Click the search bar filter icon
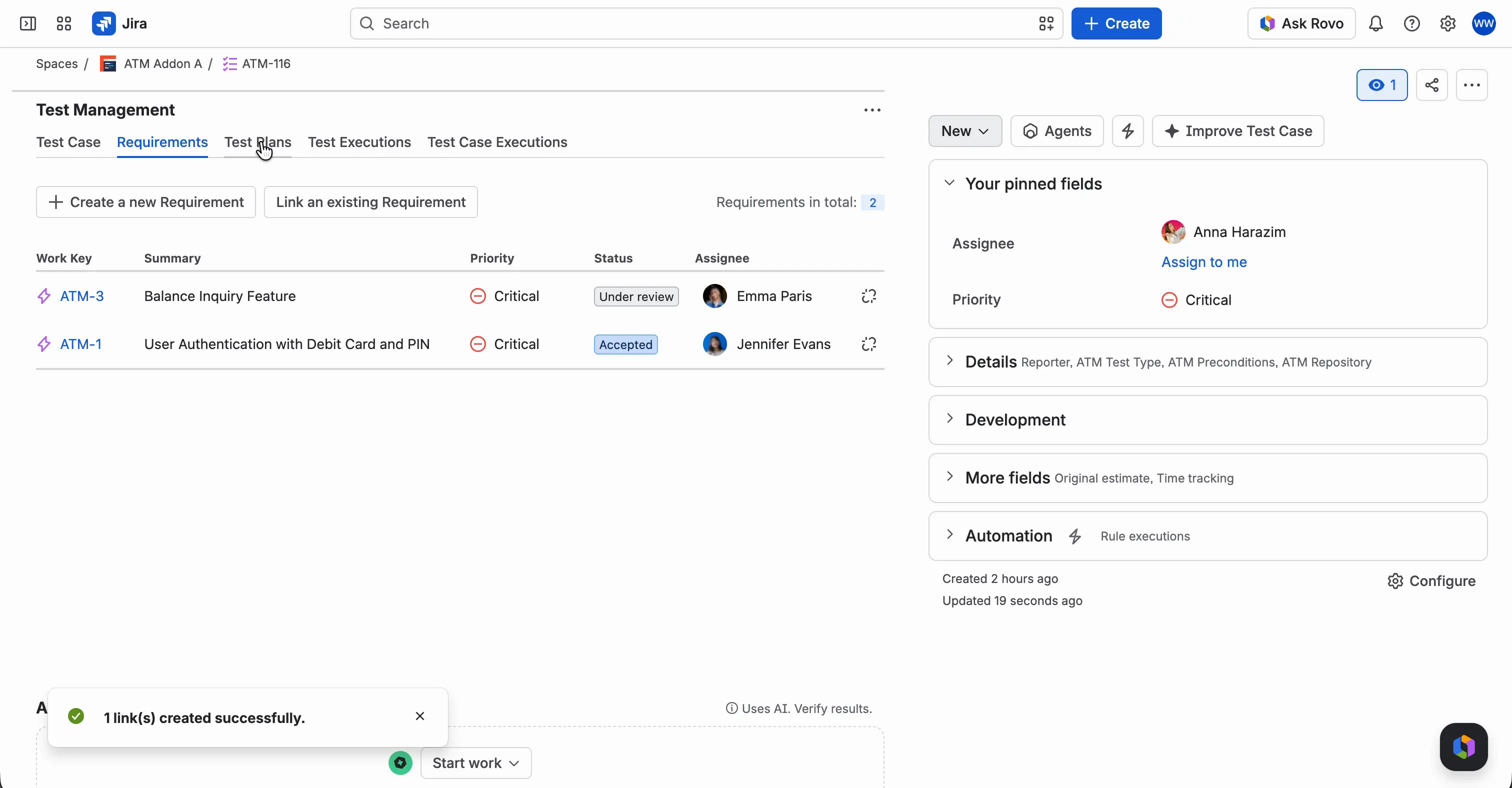Screen dimensions: 1512x788 click(x=1046, y=23)
